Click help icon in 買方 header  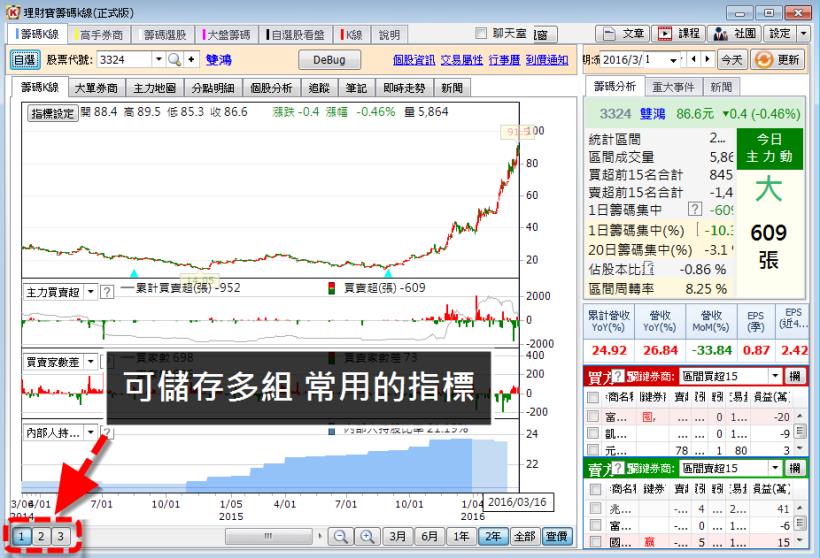pos(618,375)
